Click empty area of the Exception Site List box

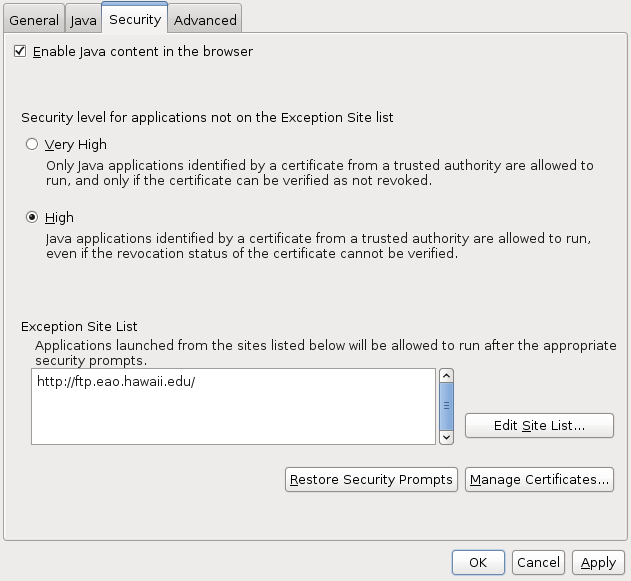pos(233,418)
